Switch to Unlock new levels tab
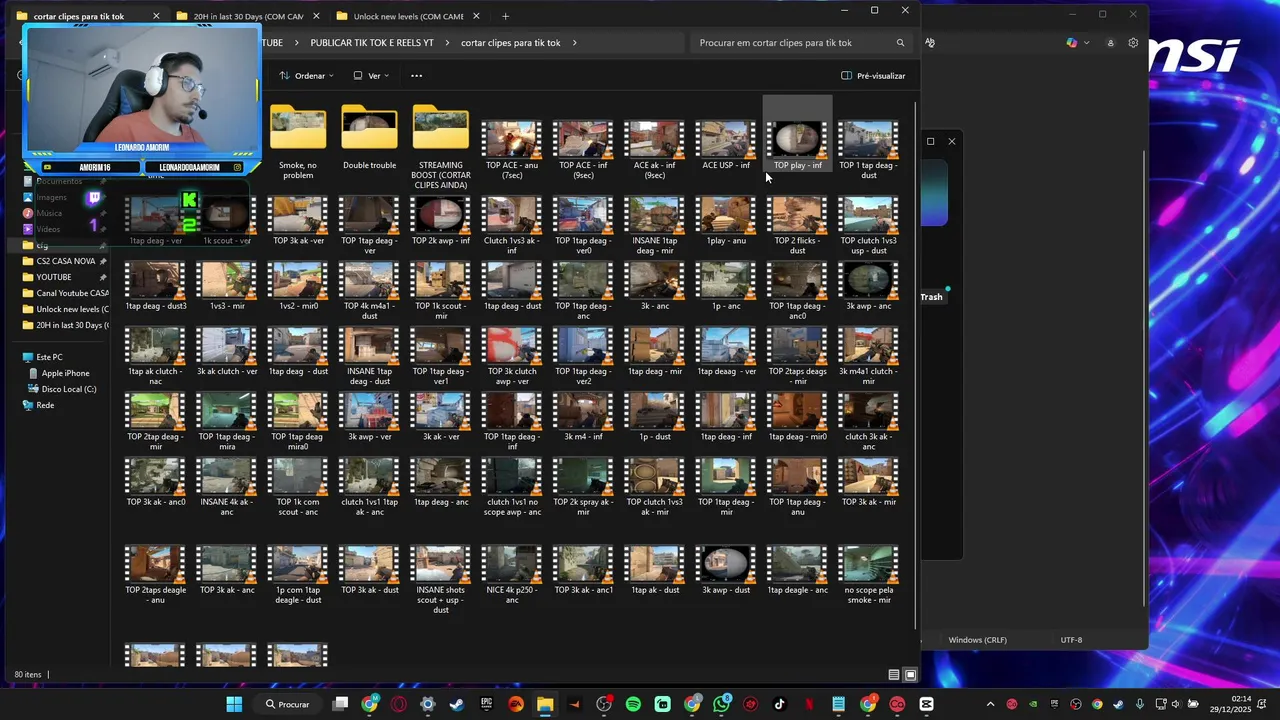Viewport: 1280px width, 720px height. pyautogui.click(x=409, y=16)
